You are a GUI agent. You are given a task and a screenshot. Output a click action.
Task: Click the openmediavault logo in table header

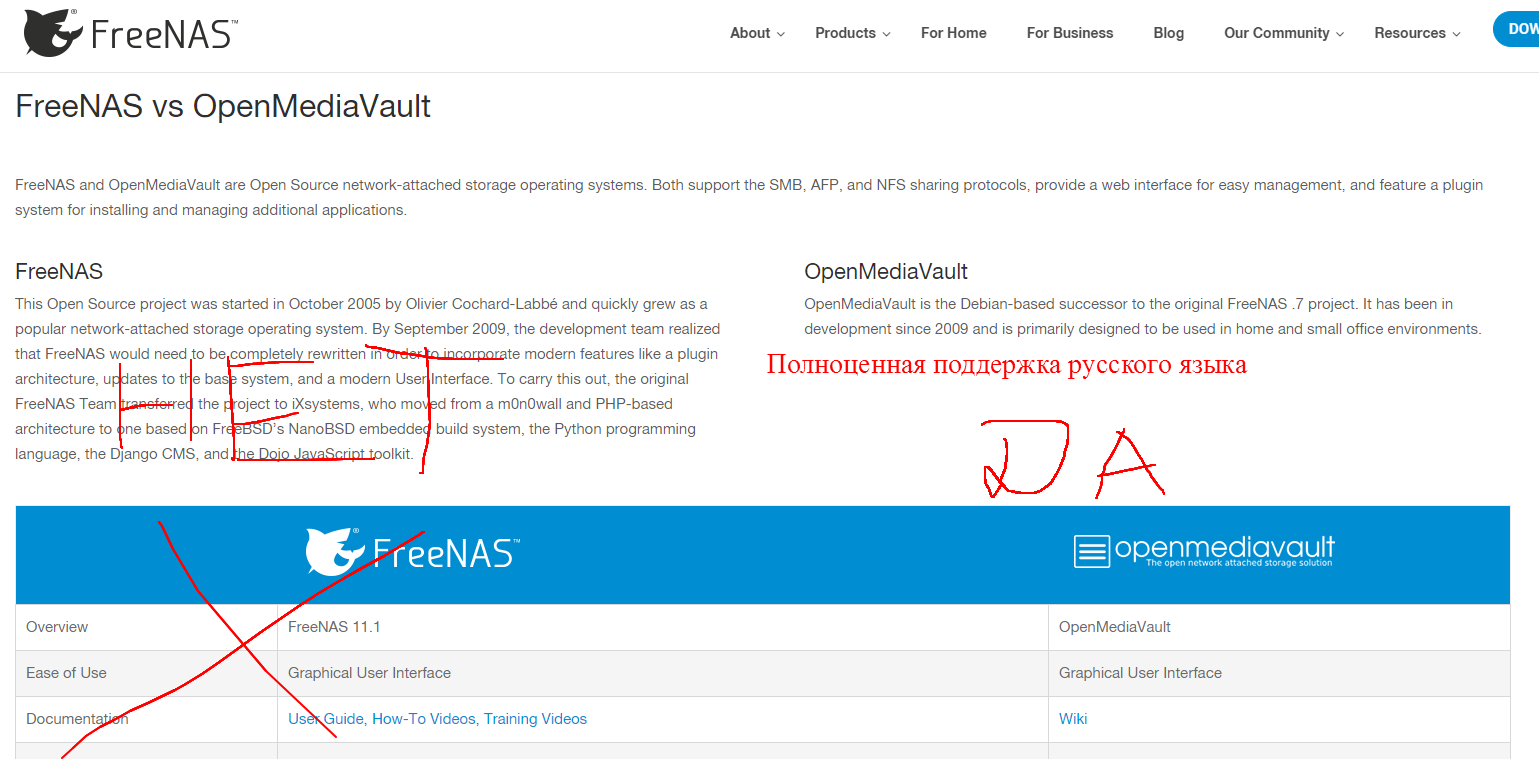(x=1204, y=551)
